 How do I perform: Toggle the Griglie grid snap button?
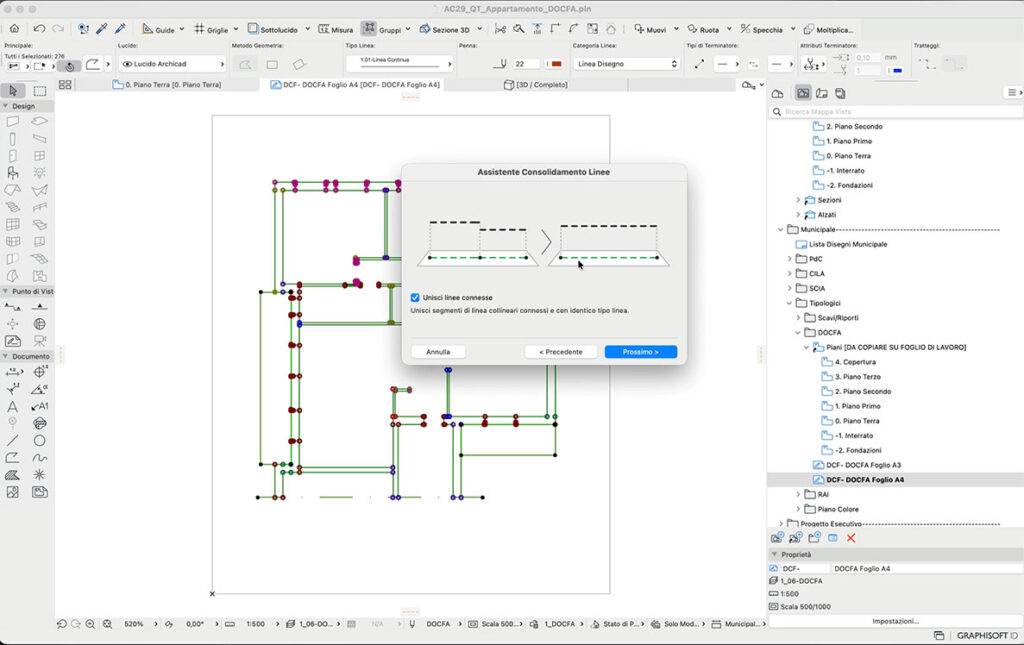pos(211,29)
